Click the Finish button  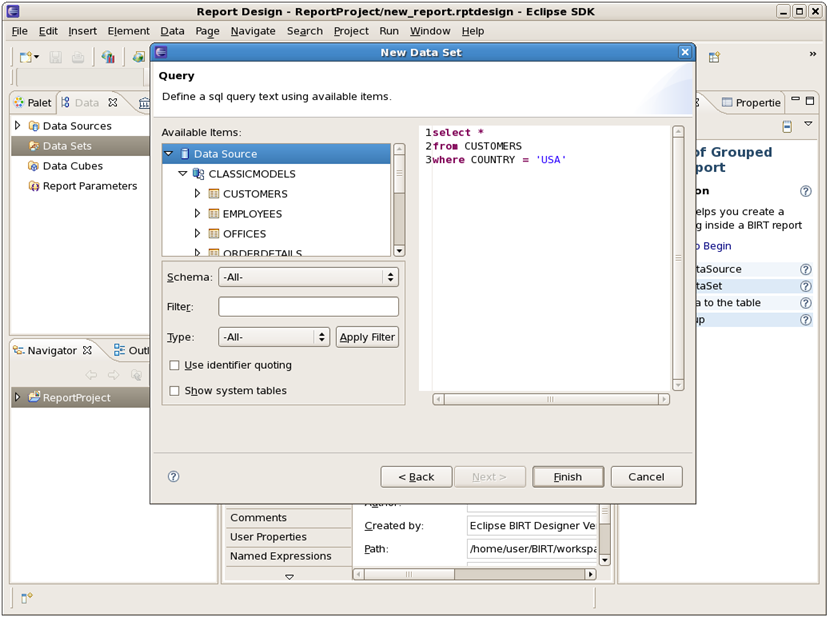pyautogui.click(x=568, y=477)
